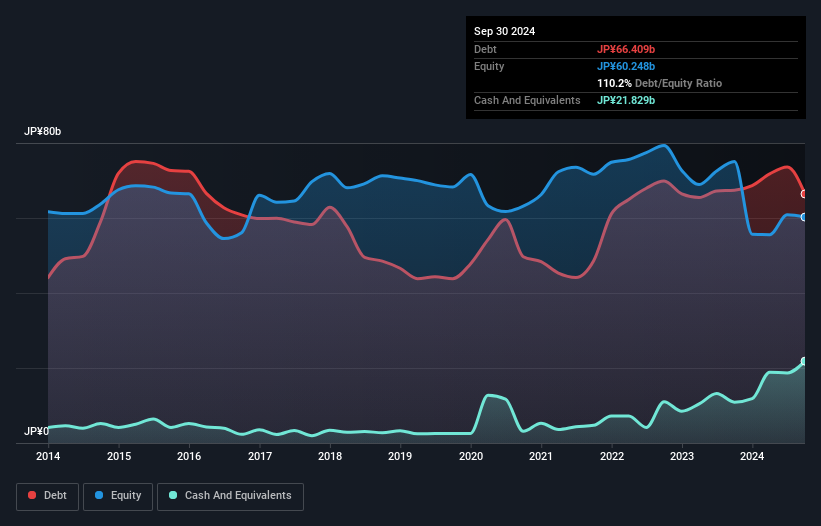Select the Cash data point marker
This screenshot has width=821, height=526.
click(x=804, y=361)
